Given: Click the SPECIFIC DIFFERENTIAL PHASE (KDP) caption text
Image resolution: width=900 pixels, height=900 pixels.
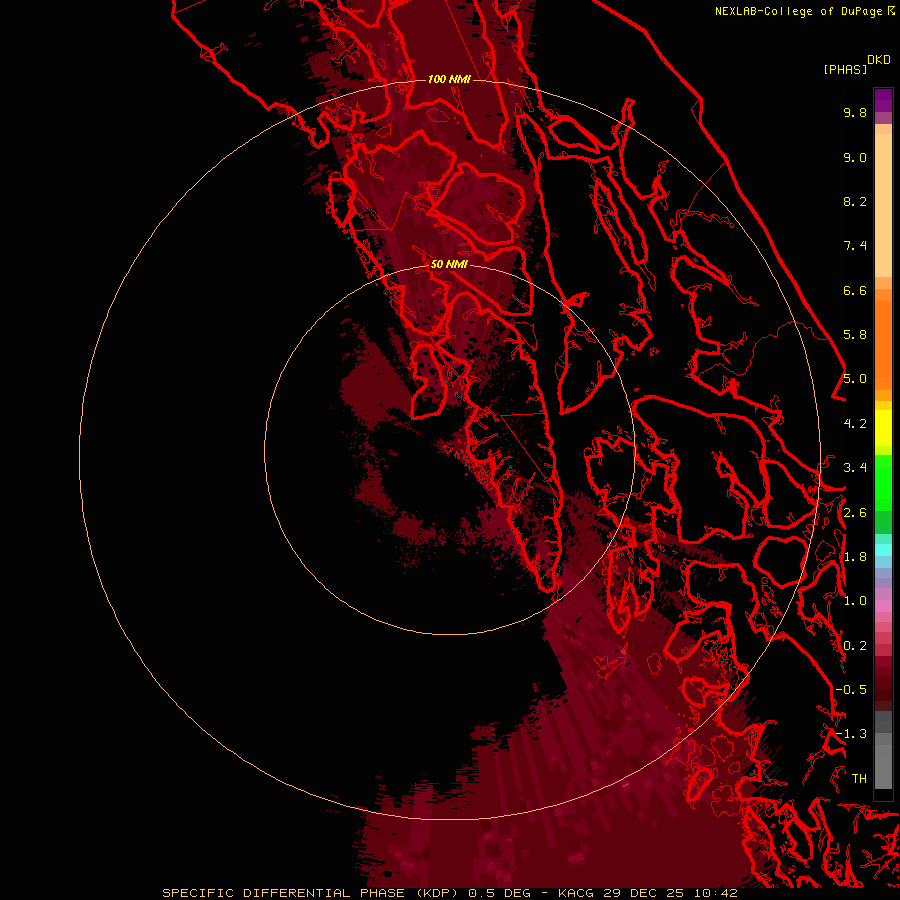Looking at the screenshot, I should click(x=313, y=893).
